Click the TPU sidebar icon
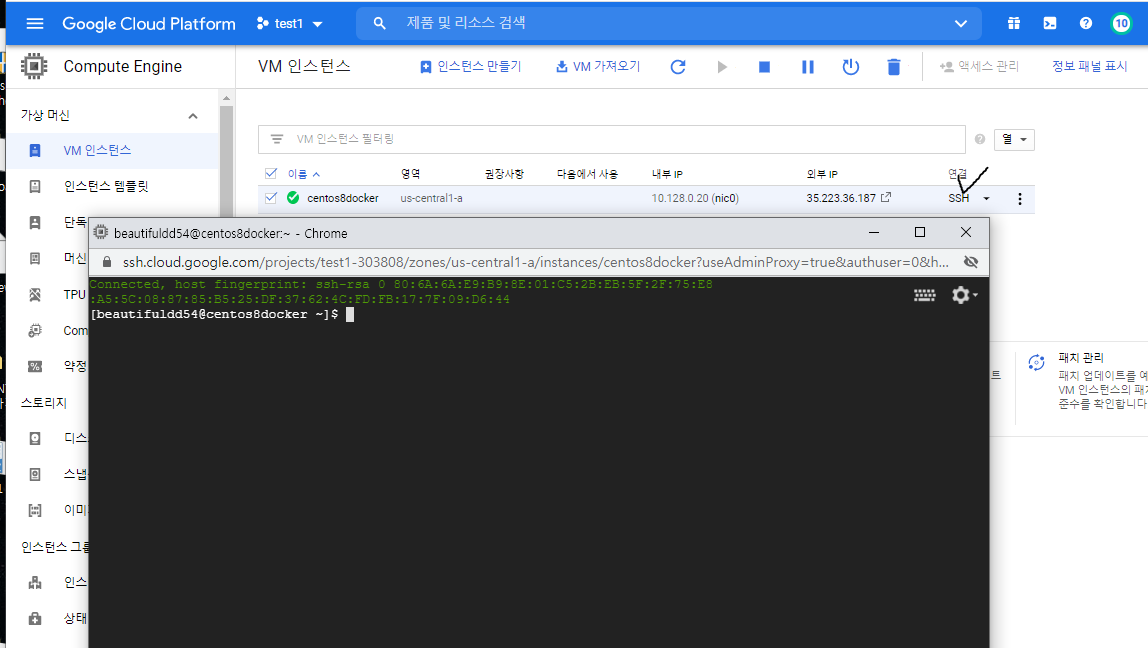This screenshot has height=648, width=1148. pyautogui.click(x=34, y=294)
